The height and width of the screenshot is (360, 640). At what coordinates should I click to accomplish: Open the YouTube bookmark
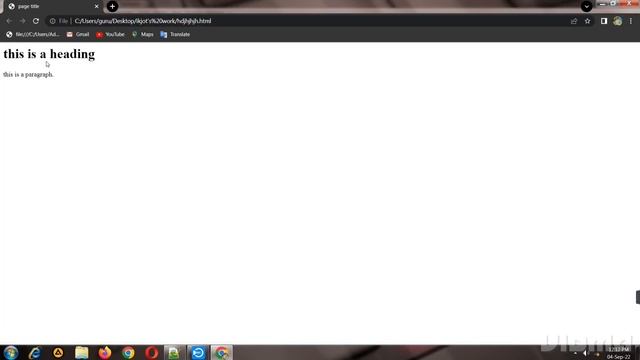110,34
